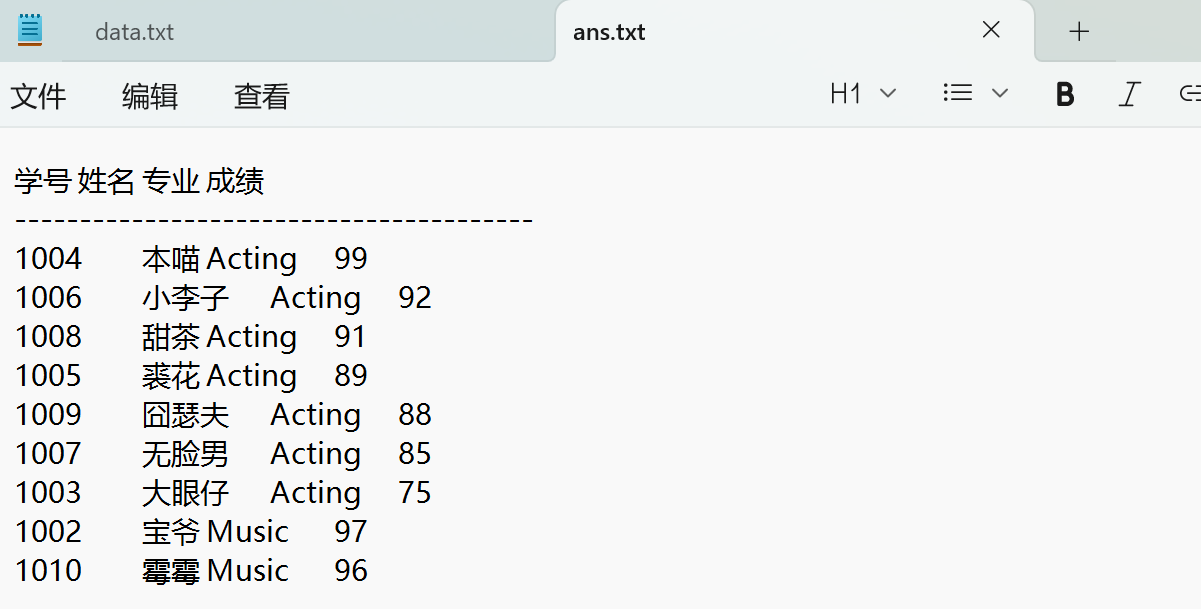Toggle bold formatting
The height and width of the screenshot is (609, 1201).
coord(1065,94)
